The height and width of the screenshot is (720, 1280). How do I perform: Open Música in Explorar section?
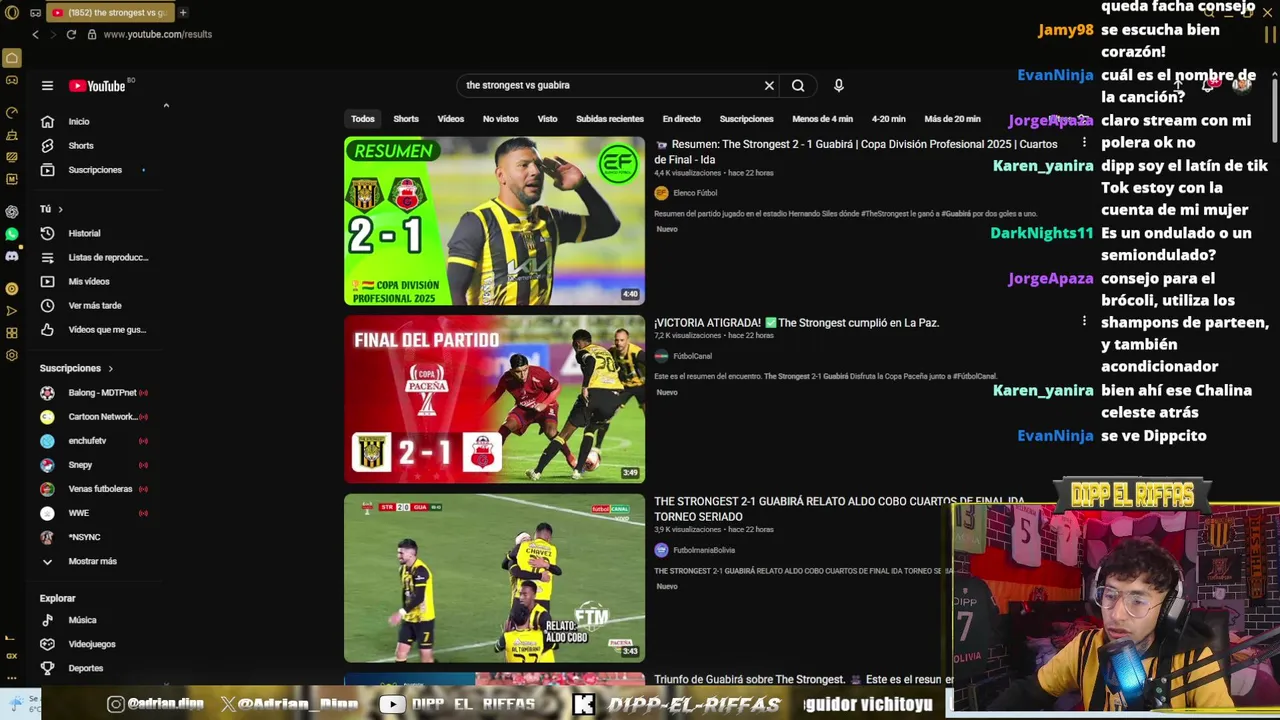click(82, 620)
